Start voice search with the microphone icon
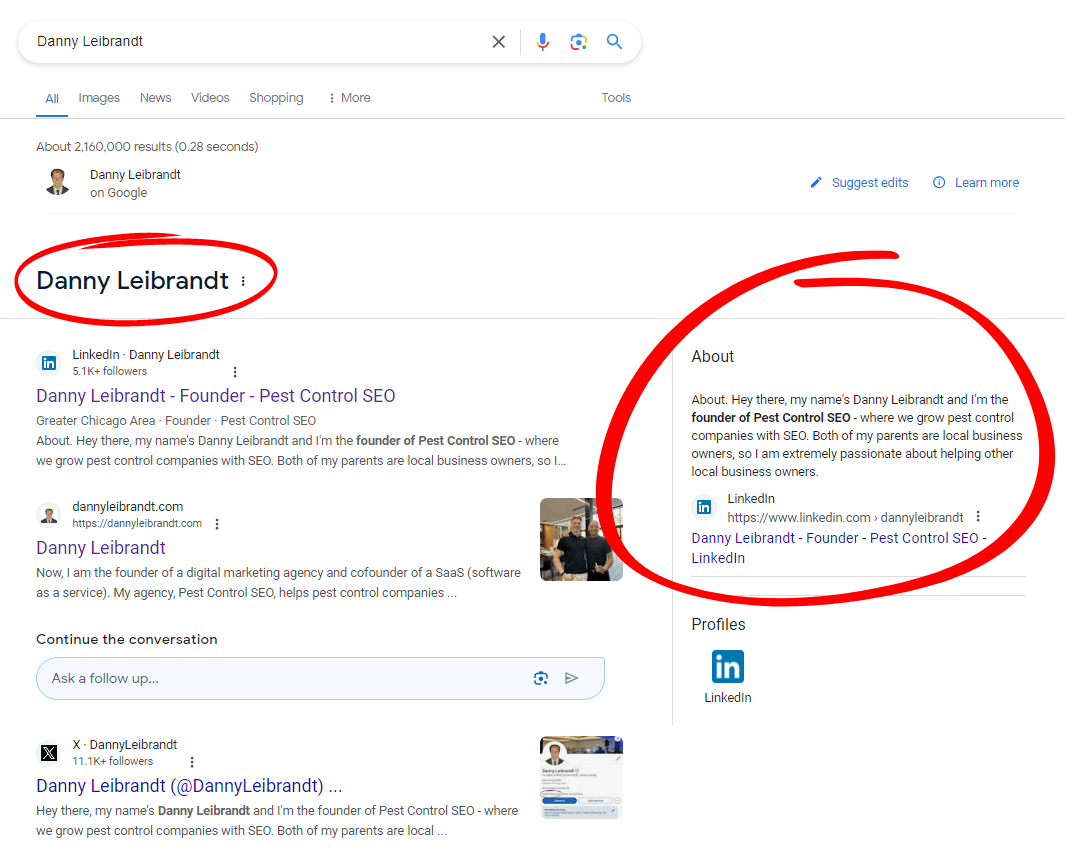The height and width of the screenshot is (857, 1065). coord(542,42)
